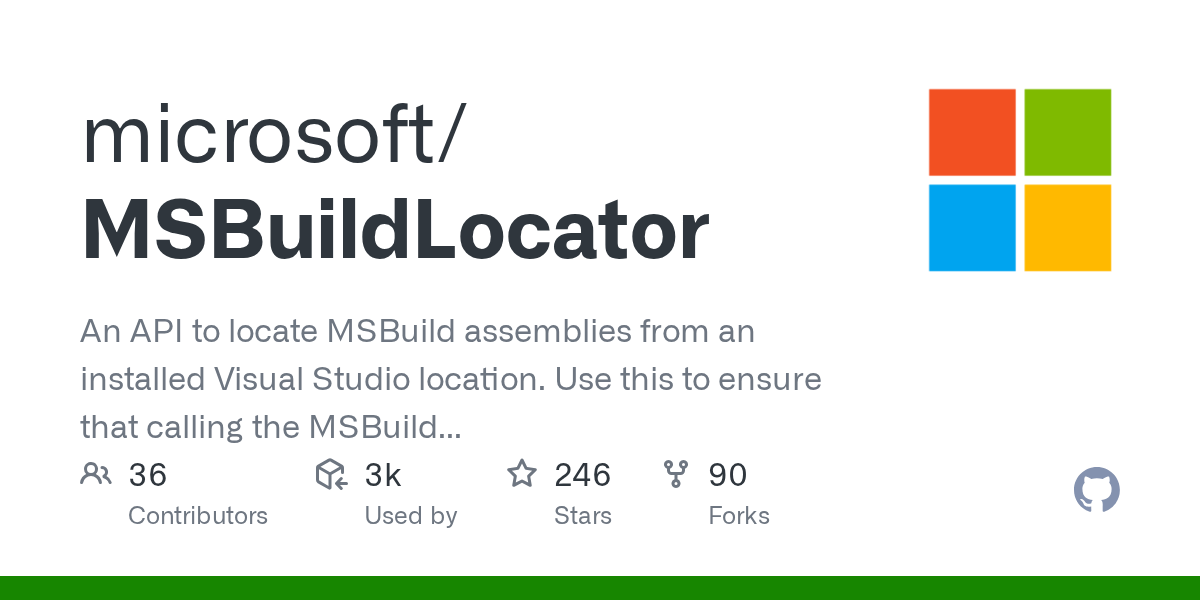The image size is (1200, 600).
Task: Click the Forks label text
Action: pos(739,516)
